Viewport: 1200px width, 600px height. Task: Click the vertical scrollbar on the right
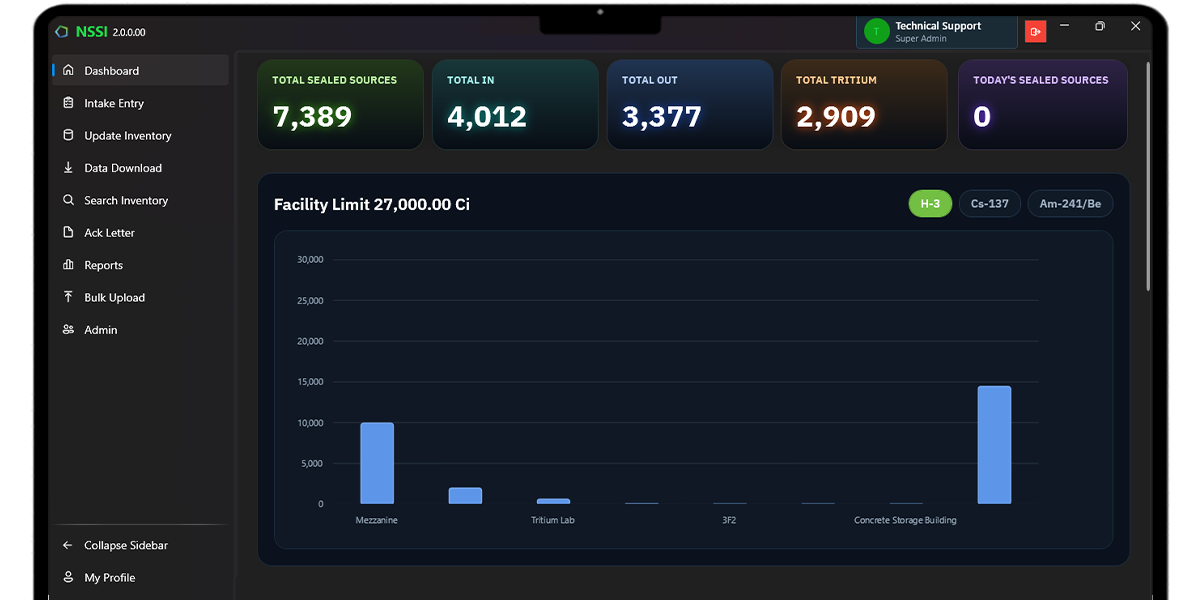[x=1148, y=177]
